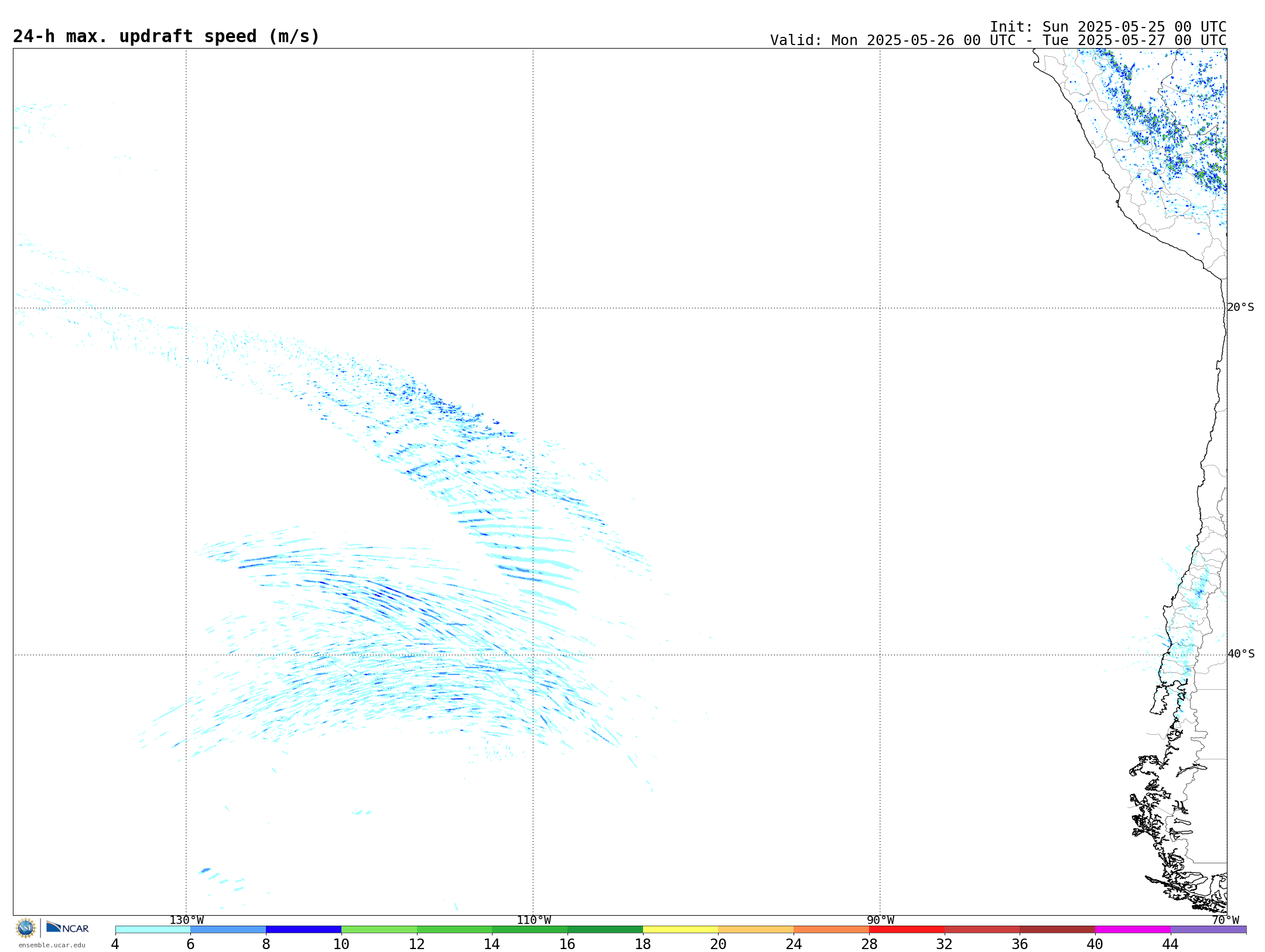Select the green 12–14 color swatch
Viewport: 1265px width, 952px height.
tap(454, 929)
